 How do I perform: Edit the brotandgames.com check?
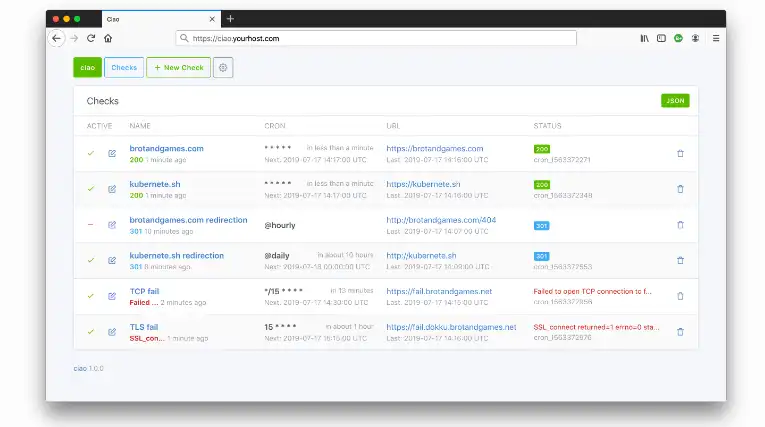point(112,153)
